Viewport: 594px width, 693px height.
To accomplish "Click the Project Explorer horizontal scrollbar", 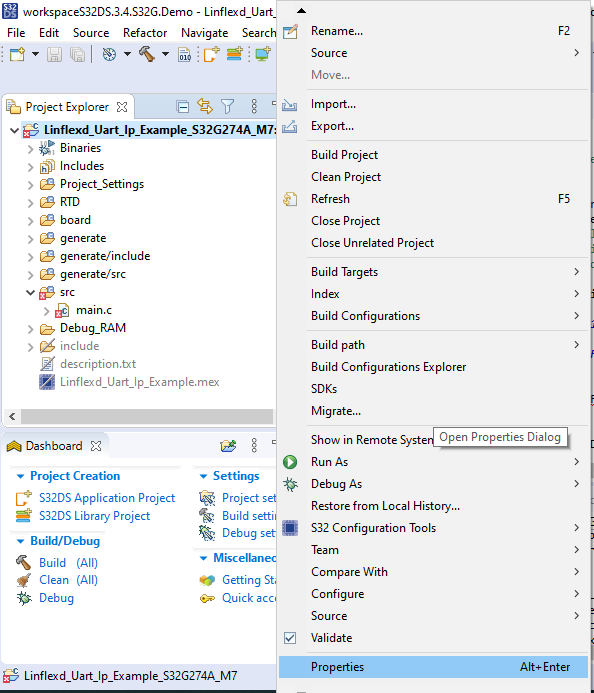I will coord(147,416).
